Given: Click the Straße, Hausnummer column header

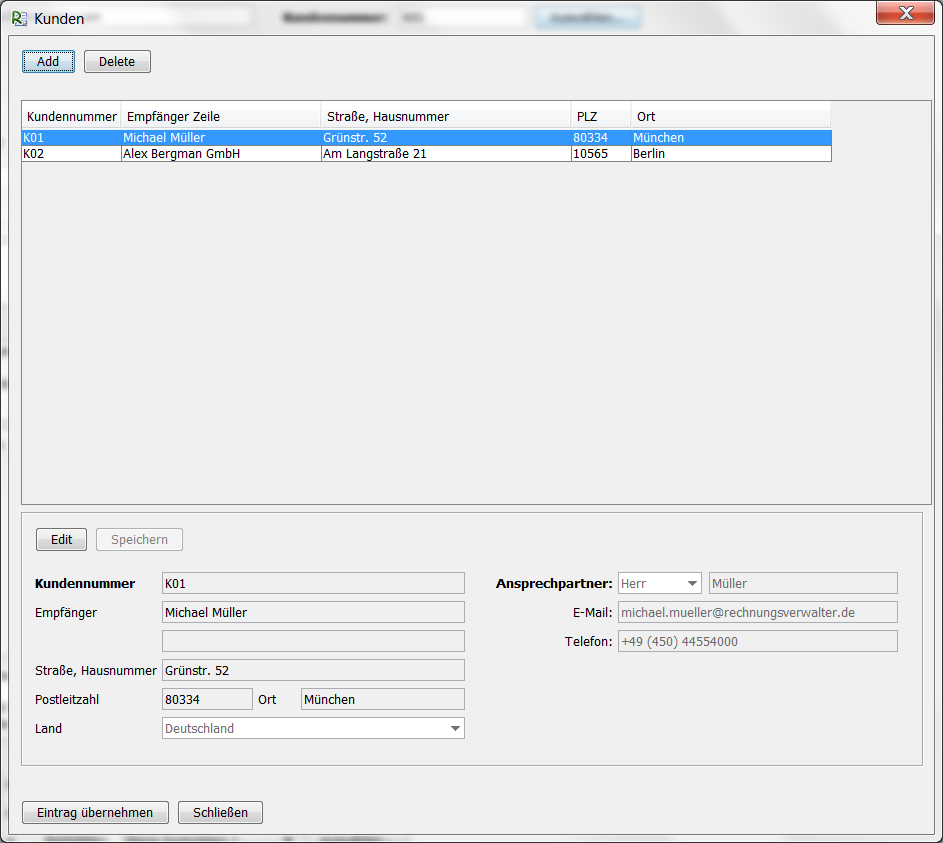Looking at the screenshot, I should coord(445,117).
